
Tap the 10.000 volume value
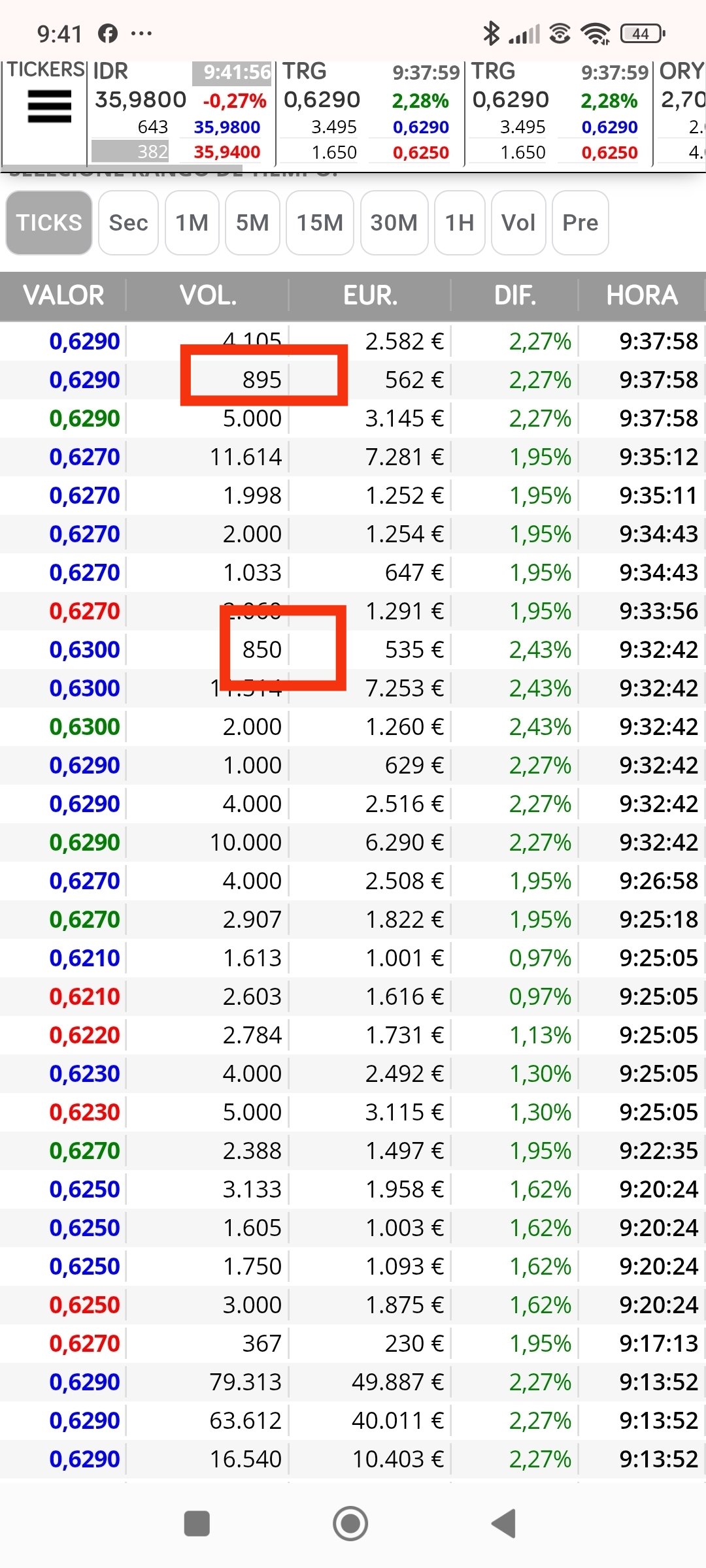point(246,842)
